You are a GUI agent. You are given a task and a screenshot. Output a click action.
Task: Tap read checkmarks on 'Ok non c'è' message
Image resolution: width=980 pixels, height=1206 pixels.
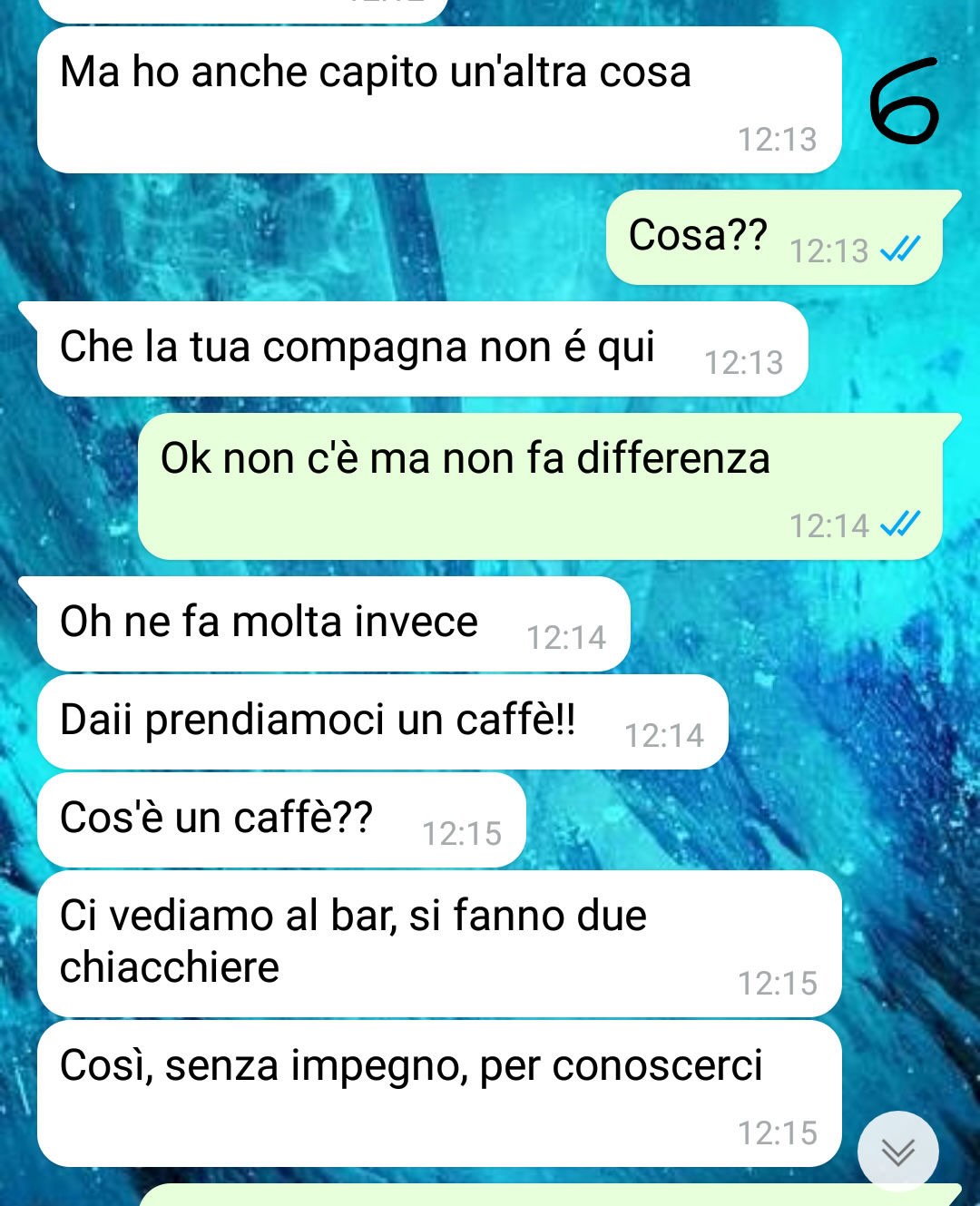click(x=900, y=524)
